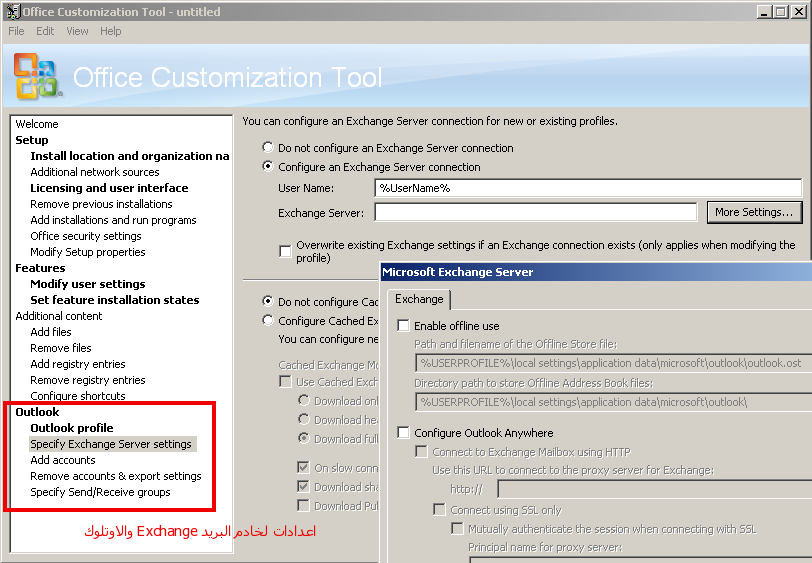Click the Exchange Server input field

coord(535,212)
